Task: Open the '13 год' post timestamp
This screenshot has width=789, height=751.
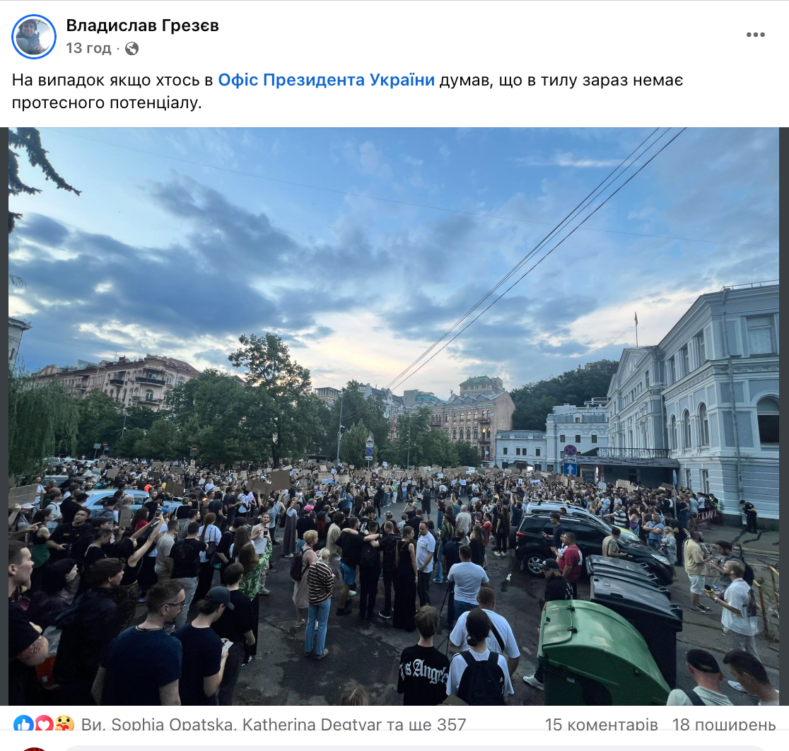Action: (88, 48)
